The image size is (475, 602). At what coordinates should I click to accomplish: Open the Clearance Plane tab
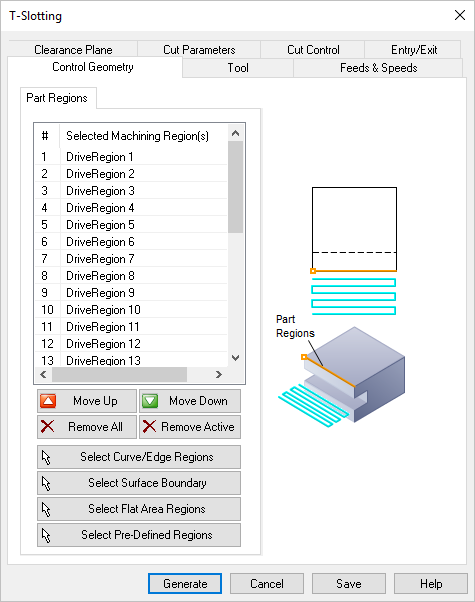[73, 50]
